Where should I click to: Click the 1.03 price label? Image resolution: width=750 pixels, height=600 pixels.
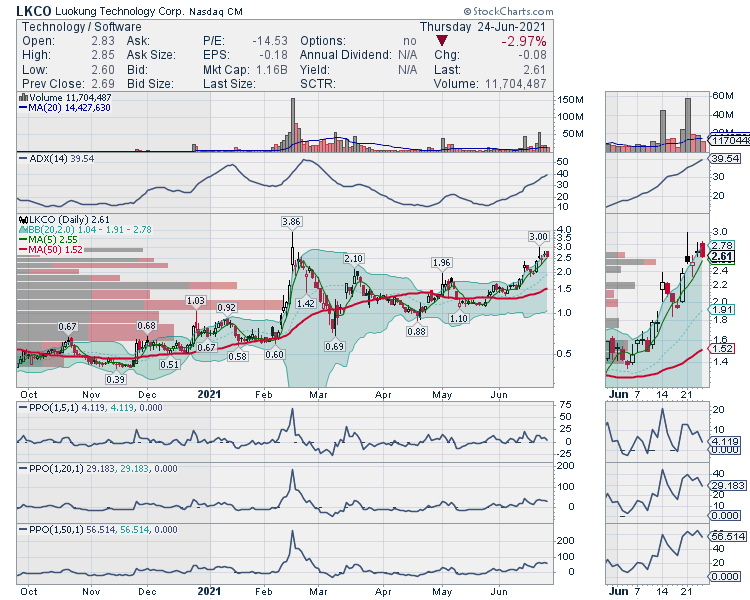[x=196, y=300]
